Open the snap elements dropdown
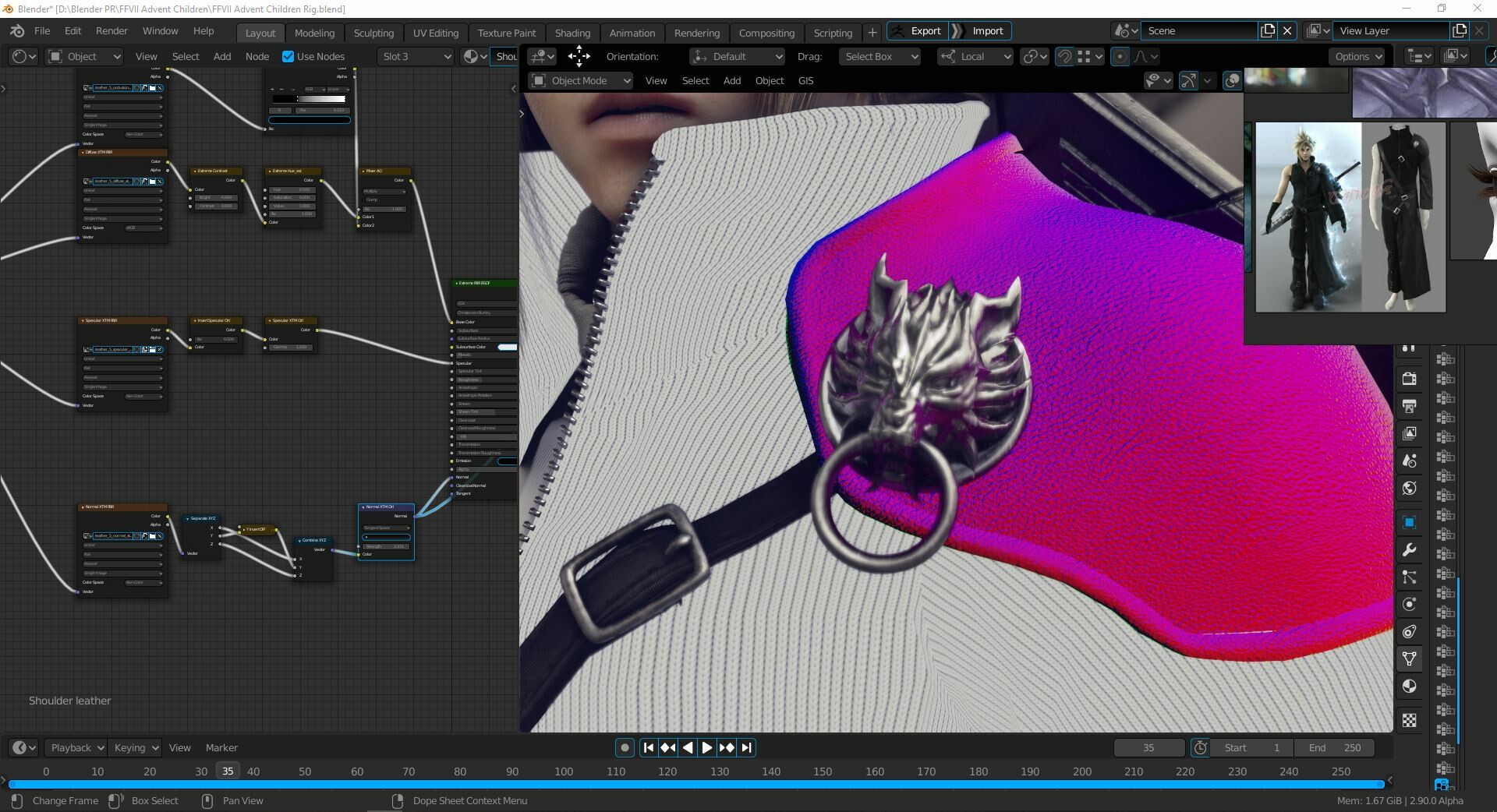Viewport: 1497px width, 812px height. (x=1090, y=56)
